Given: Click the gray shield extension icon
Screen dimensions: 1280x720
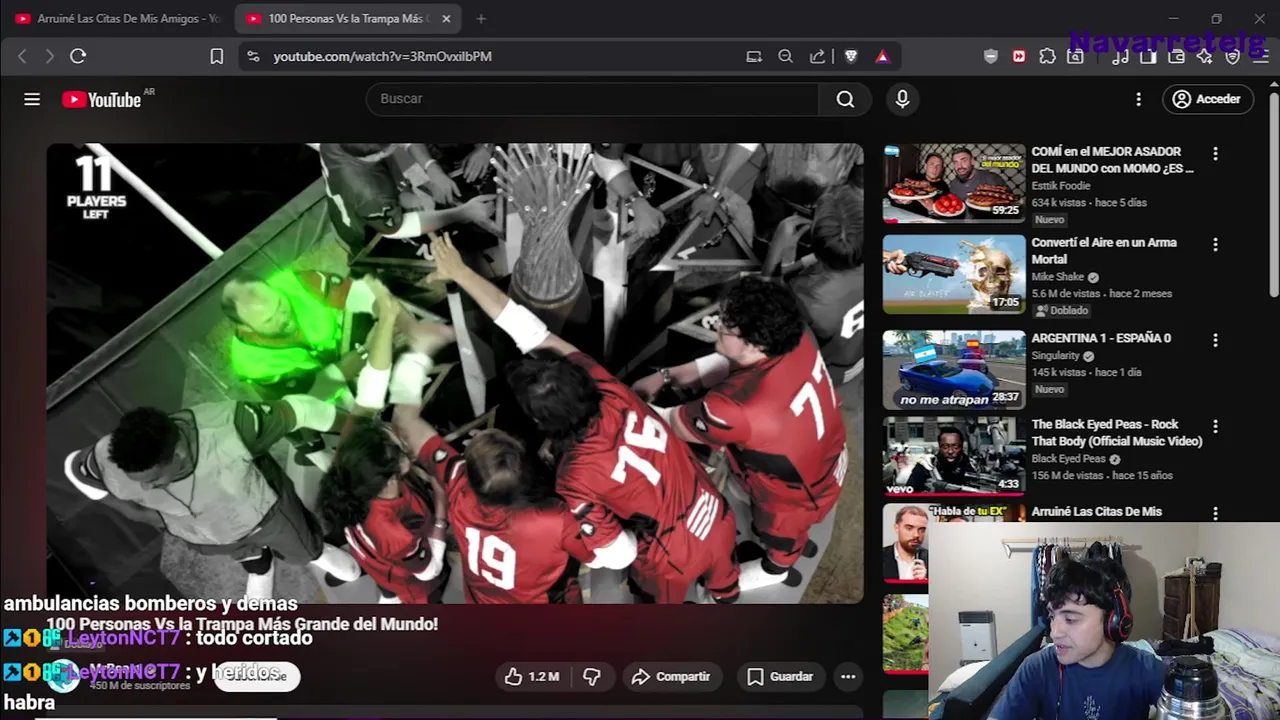Looking at the screenshot, I should (991, 57).
